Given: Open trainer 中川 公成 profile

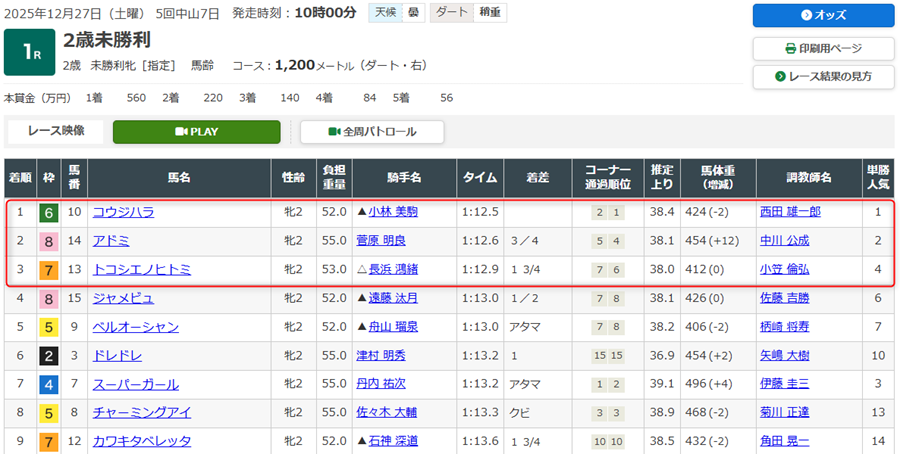Looking at the screenshot, I should point(785,241).
